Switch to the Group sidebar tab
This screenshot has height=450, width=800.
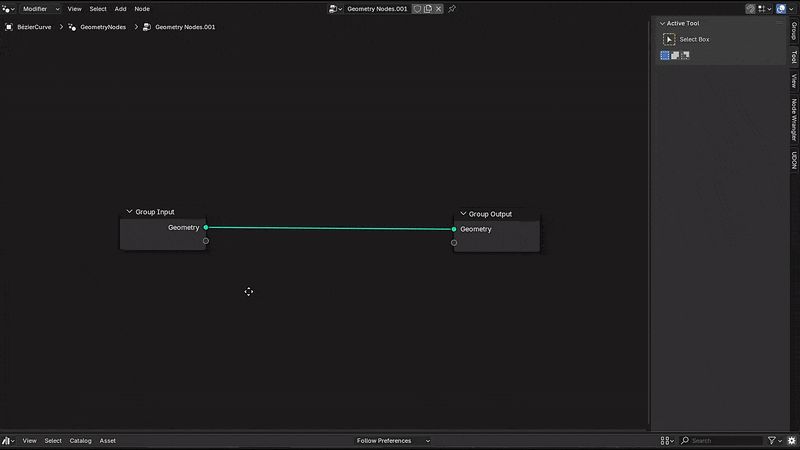tap(794, 31)
